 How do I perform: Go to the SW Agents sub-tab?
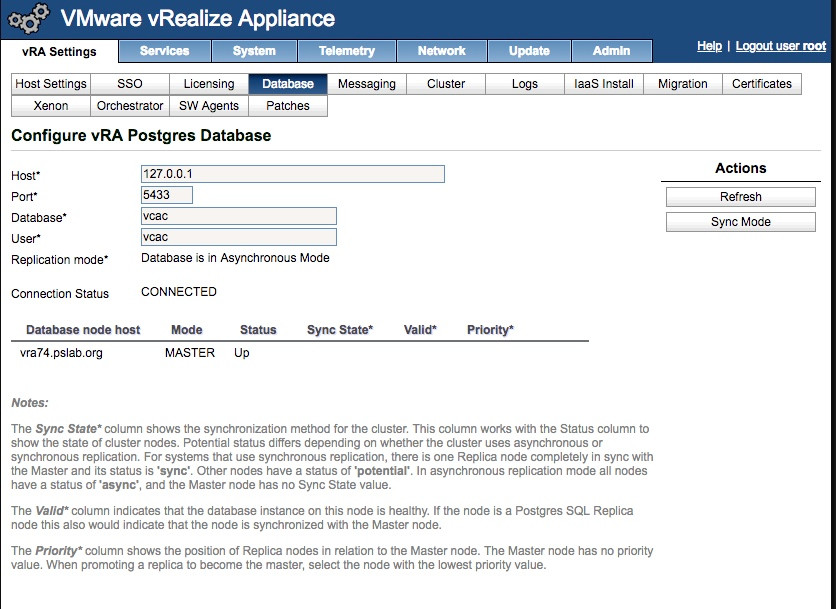point(208,106)
